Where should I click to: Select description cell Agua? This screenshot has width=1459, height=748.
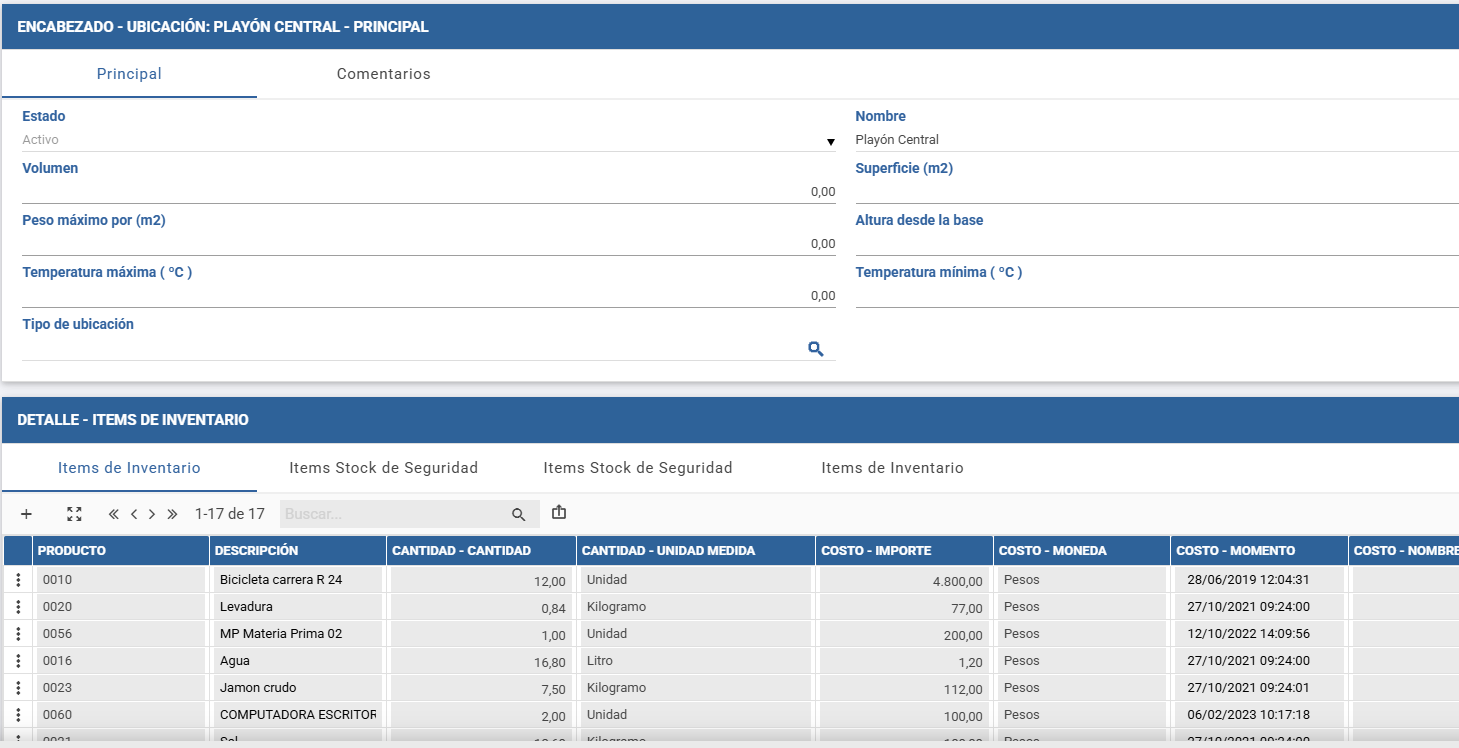[297, 661]
